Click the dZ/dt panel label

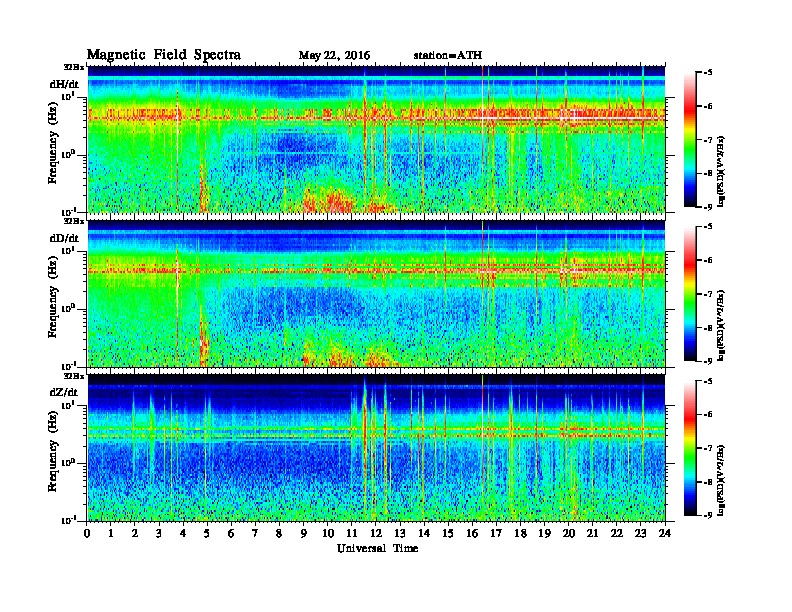64,392
